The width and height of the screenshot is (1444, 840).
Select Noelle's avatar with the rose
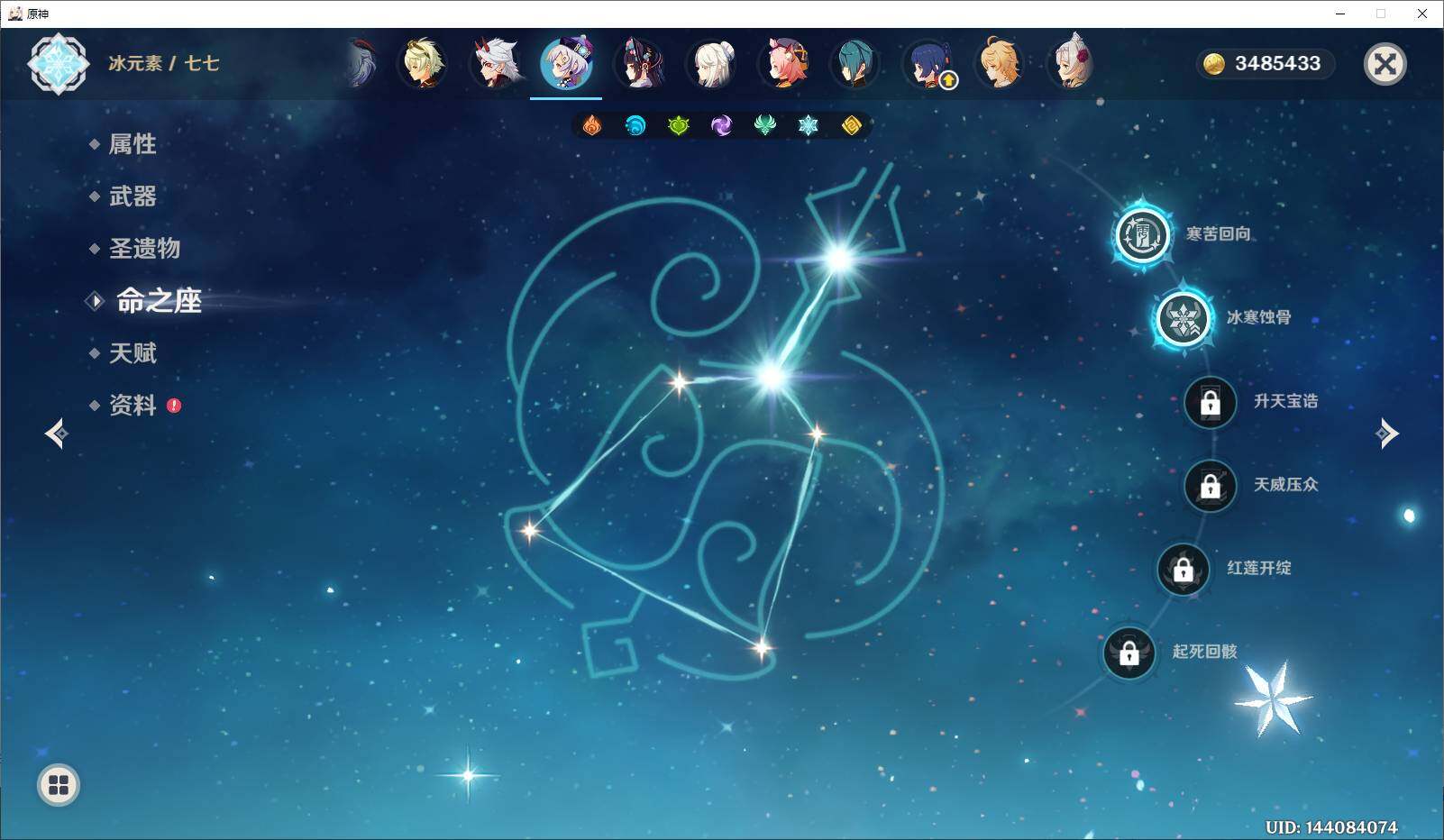coord(1072,64)
